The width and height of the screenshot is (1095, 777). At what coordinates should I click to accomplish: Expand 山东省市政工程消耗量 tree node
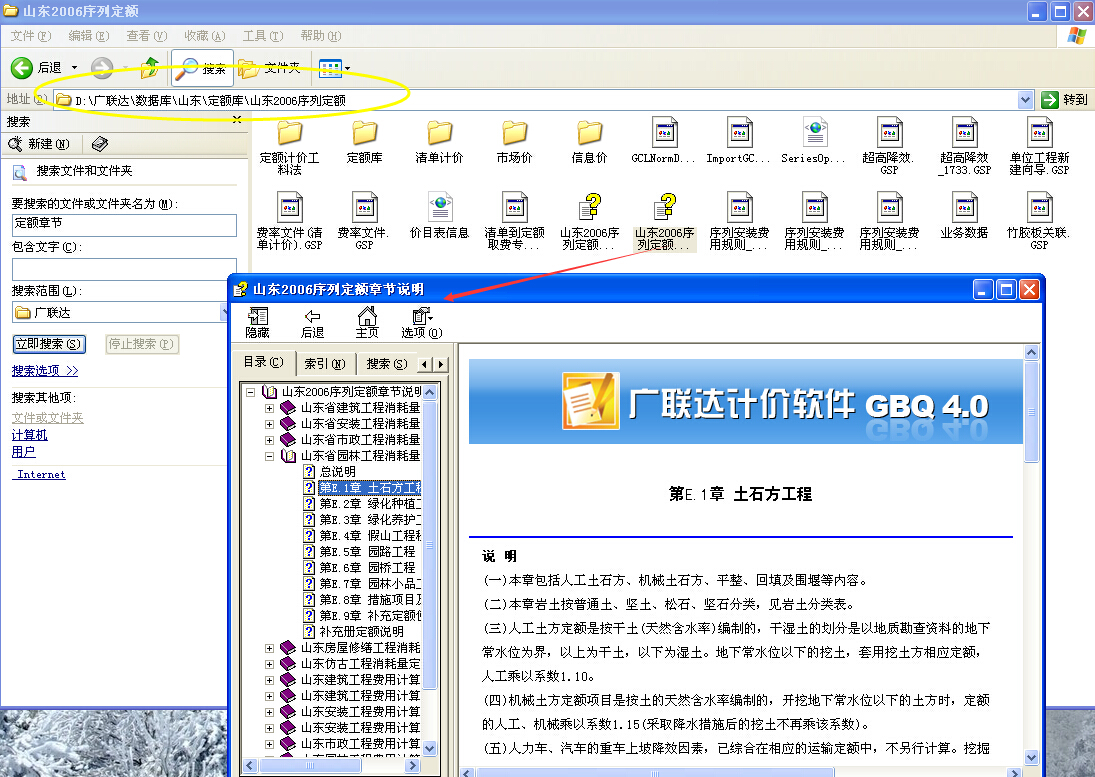click(269, 440)
